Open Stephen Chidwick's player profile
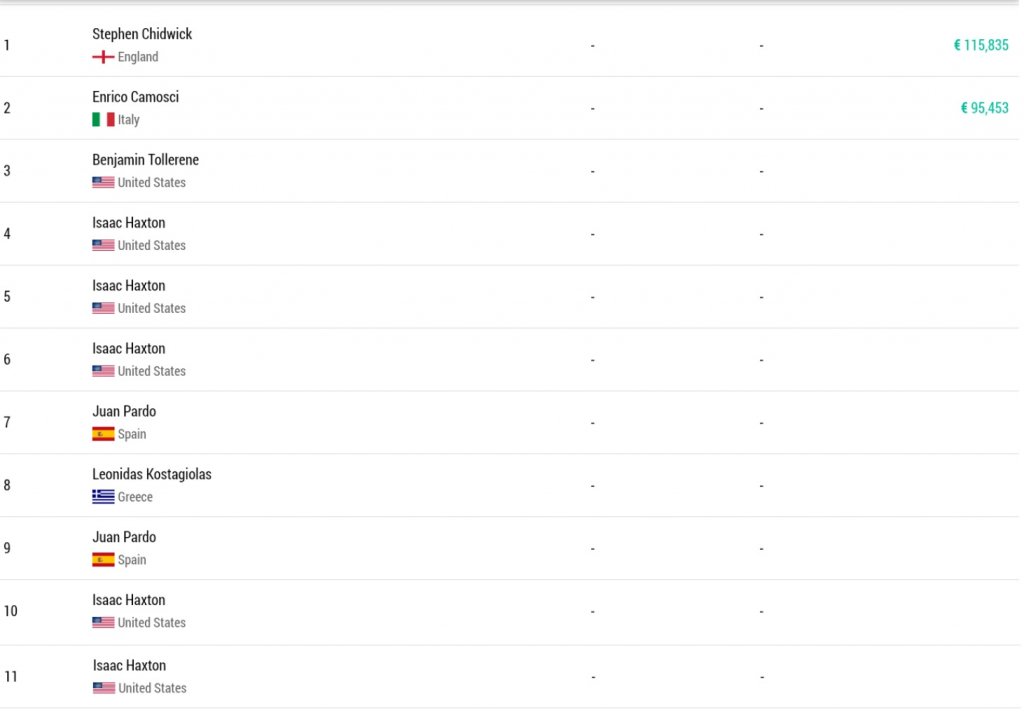Viewport: 1024px width, 717px height. 142,34
